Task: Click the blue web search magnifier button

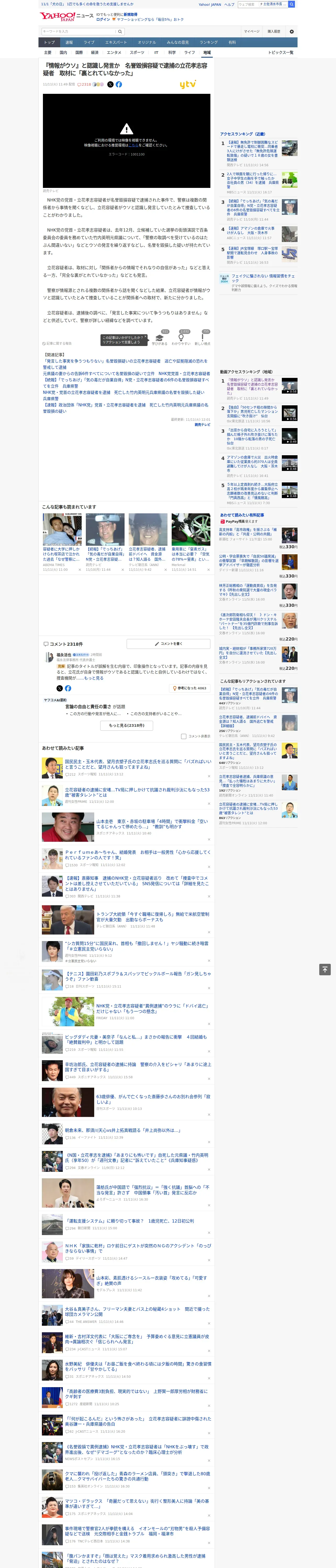Action: coord(292,4)
